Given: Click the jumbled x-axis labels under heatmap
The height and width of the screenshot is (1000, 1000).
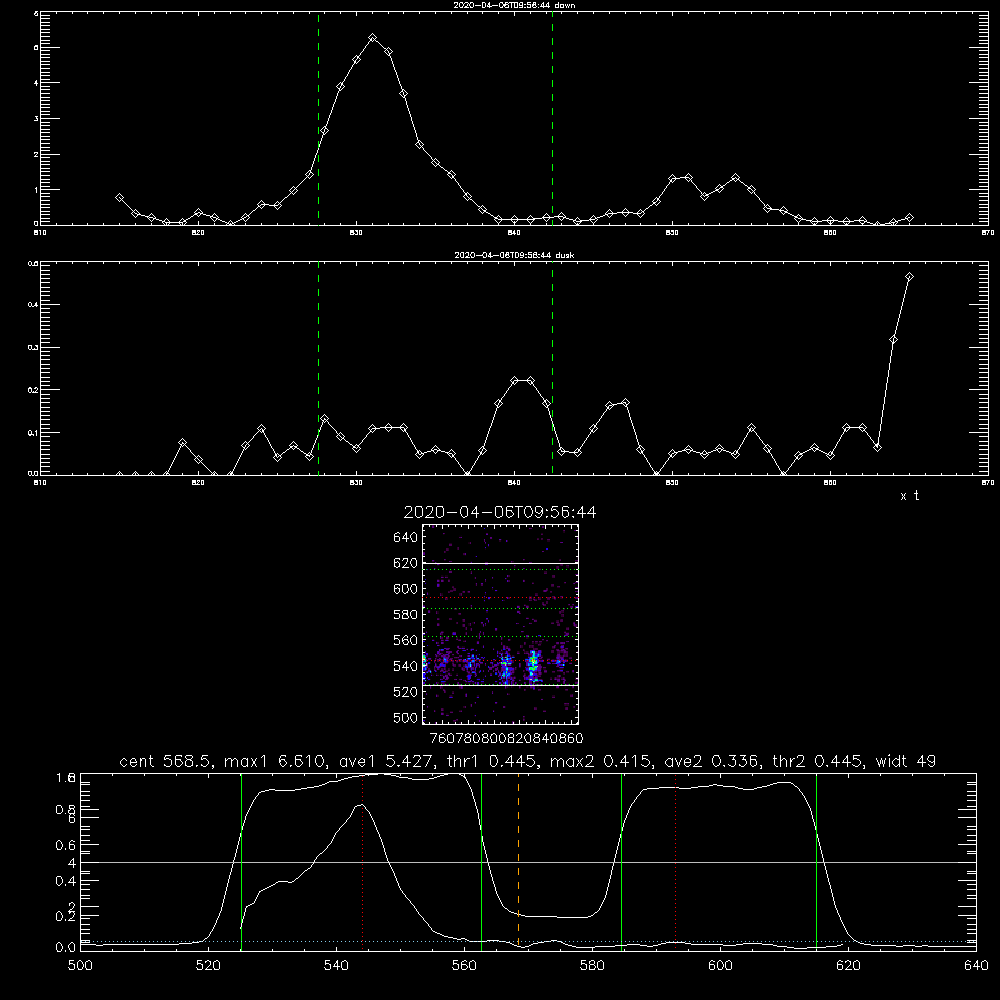Looking at the screenshot, I should coord(506,738).
